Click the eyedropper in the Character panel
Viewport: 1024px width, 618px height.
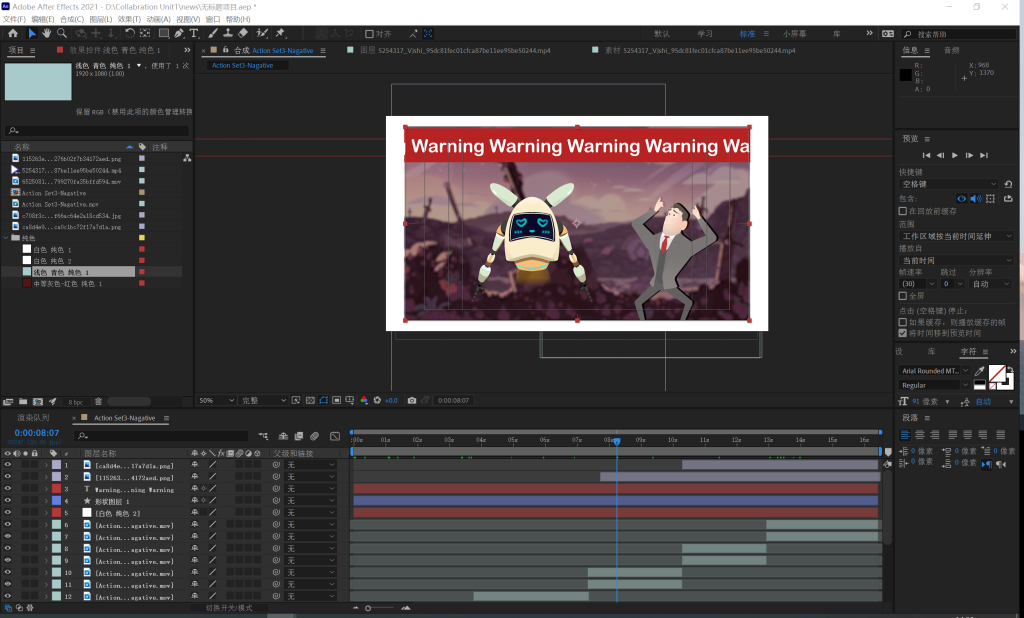click(979, 371)
